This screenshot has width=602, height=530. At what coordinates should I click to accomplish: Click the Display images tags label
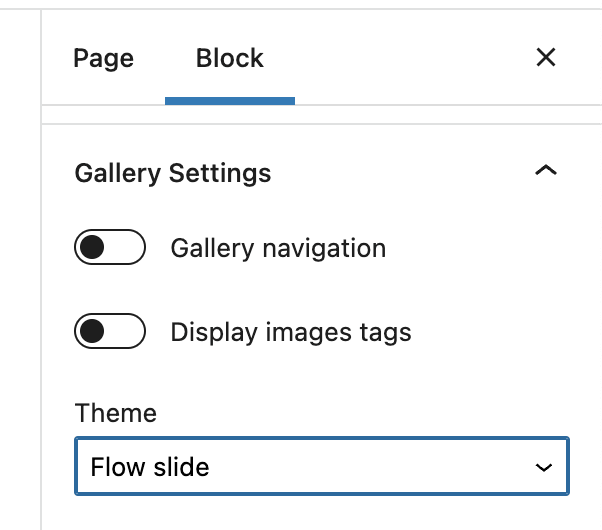291,332
